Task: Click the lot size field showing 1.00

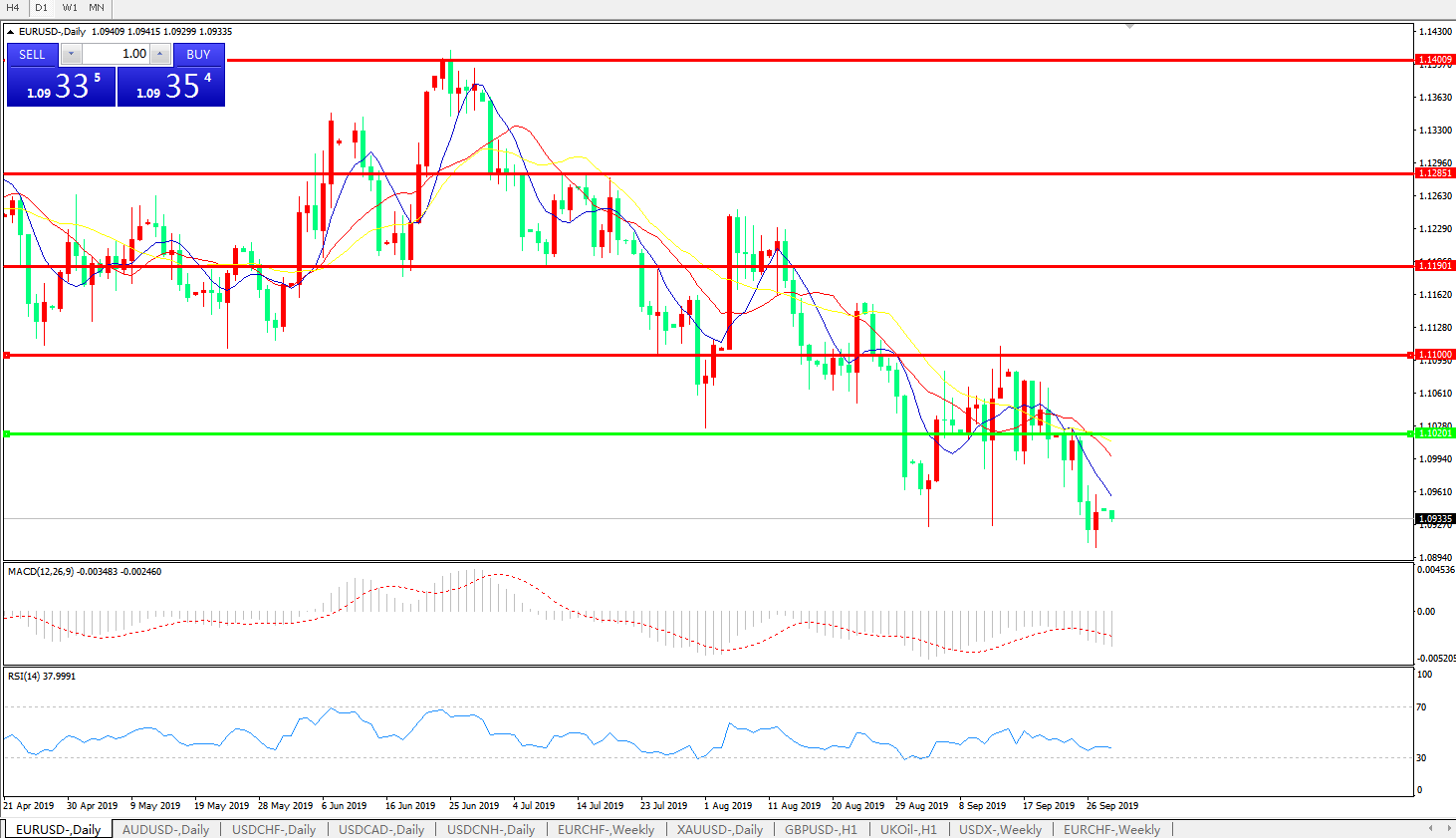Action: click(x=116, y=54)
